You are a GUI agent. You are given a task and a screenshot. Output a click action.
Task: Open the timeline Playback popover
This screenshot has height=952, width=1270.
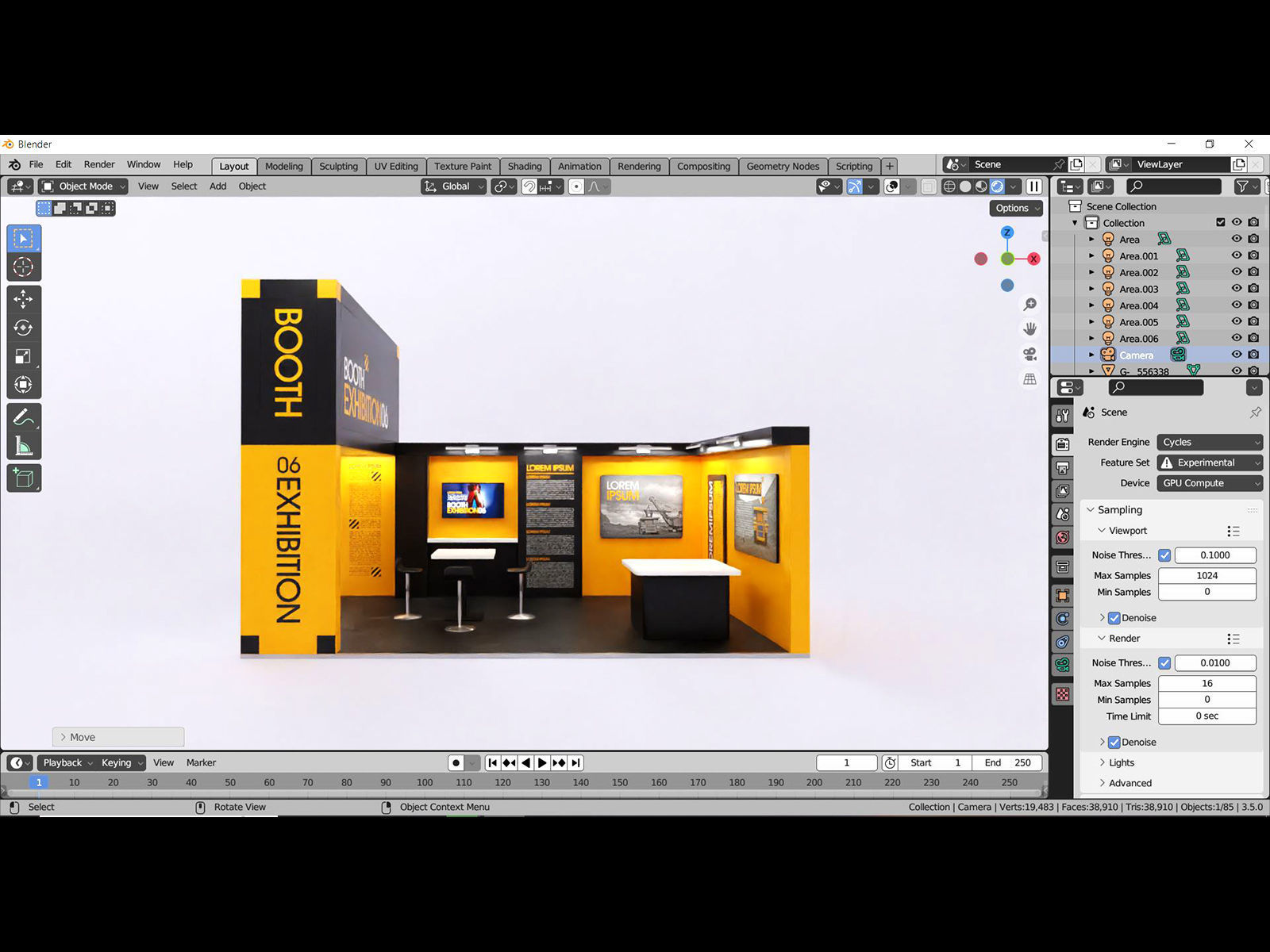point(67,762)
